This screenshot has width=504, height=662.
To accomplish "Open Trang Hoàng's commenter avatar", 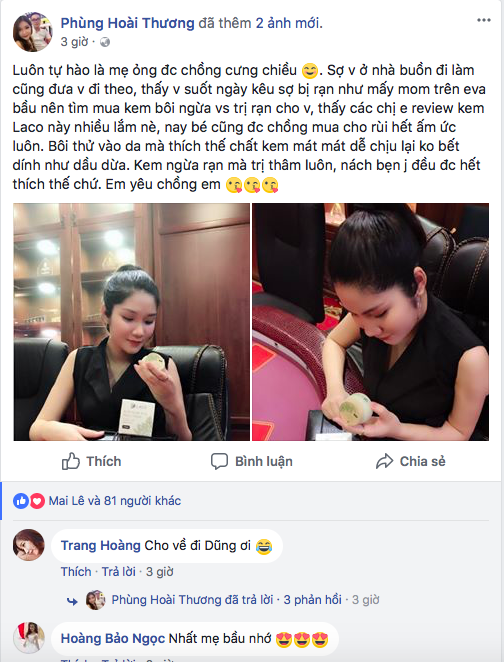I will [x=29, y=545].
